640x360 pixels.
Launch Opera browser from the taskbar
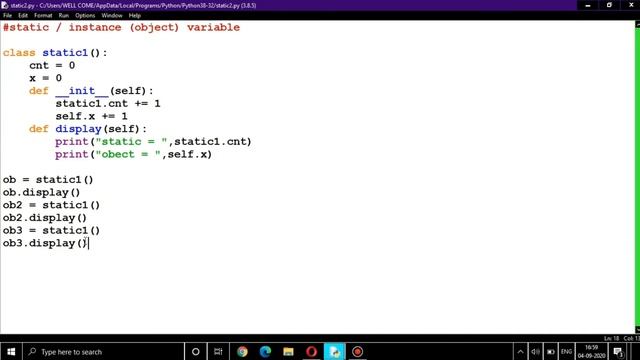311,351
